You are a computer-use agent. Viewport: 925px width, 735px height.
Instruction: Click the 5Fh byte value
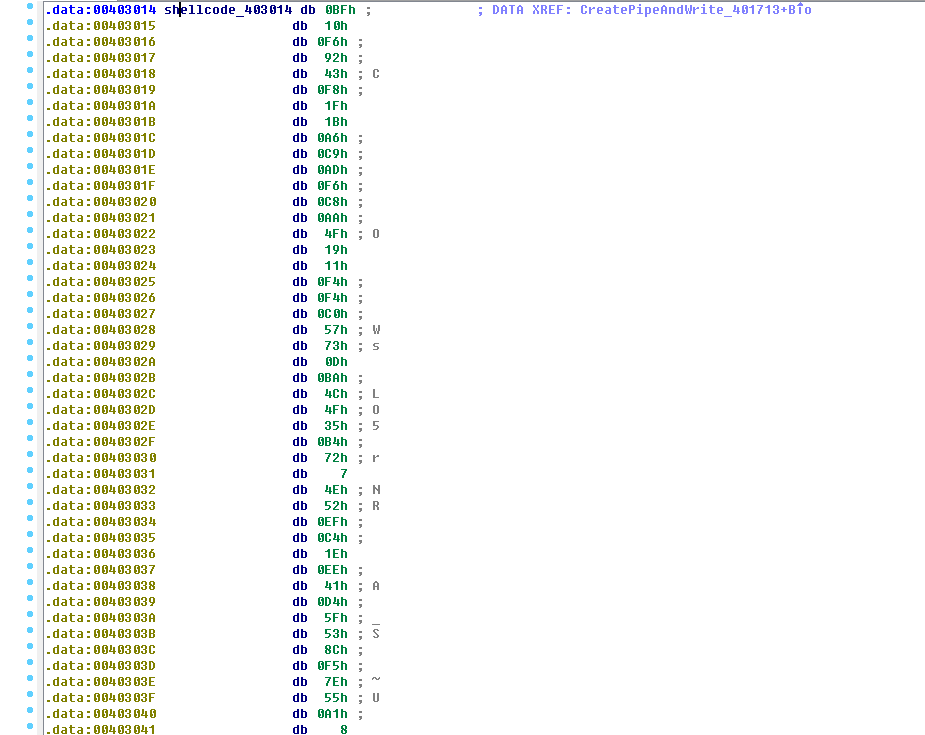(336, 618)
